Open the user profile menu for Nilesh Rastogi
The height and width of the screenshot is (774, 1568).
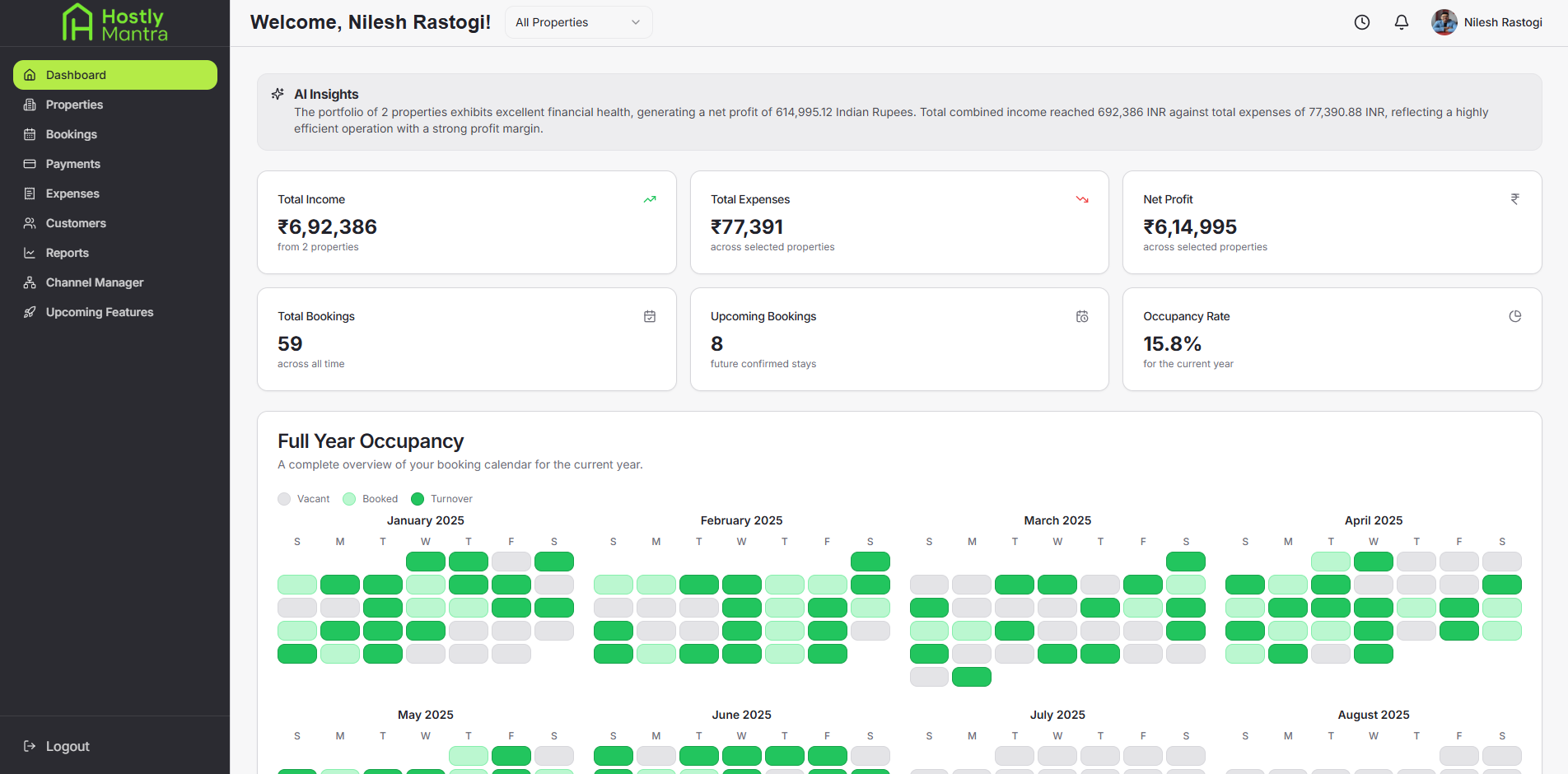[x=1487, y=22]
